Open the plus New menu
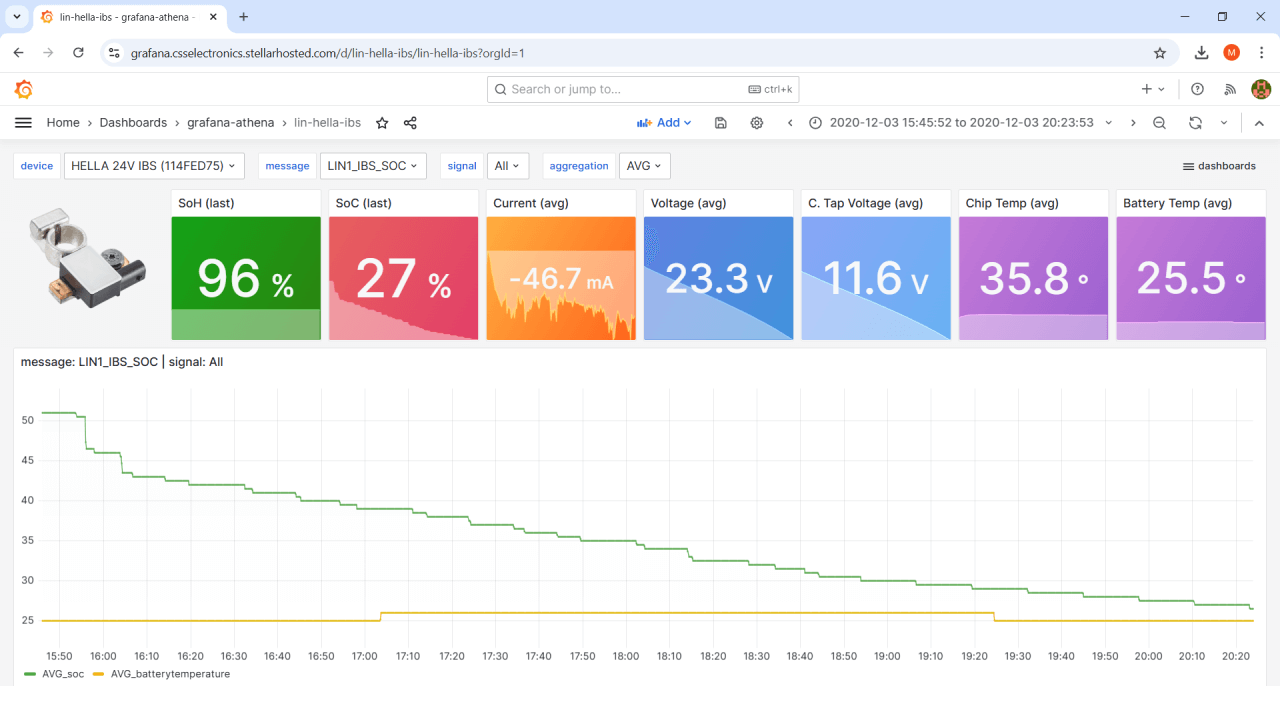The image size is (1280, 720). click(x=1153, y=89)
